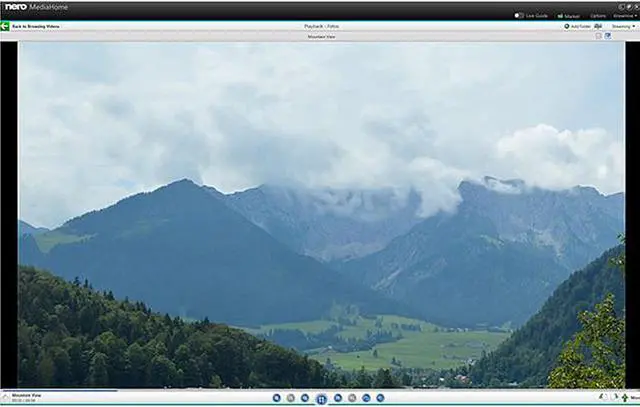Expand the Streaming dropdown in the dark header

625,16
